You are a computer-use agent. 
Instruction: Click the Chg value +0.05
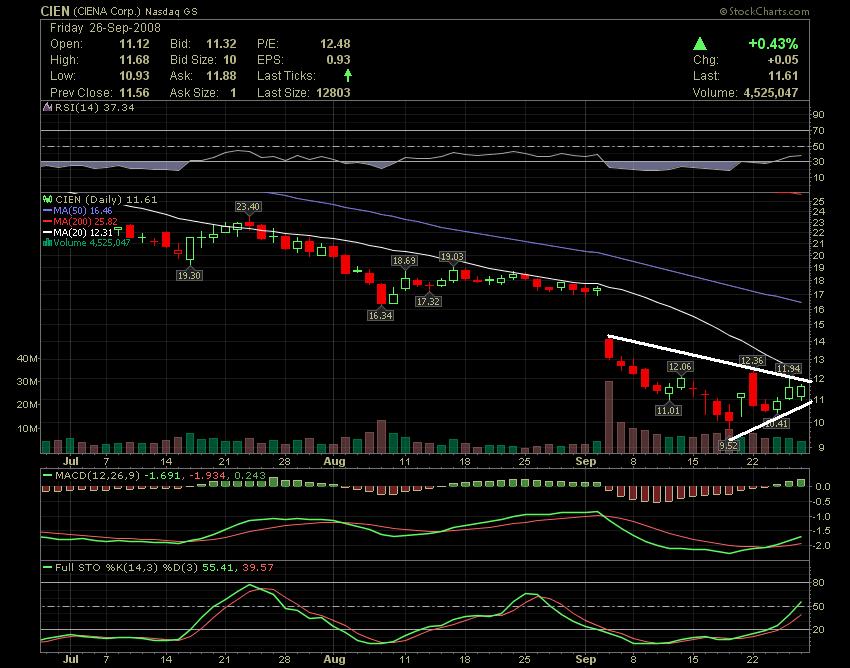(783, 60)
